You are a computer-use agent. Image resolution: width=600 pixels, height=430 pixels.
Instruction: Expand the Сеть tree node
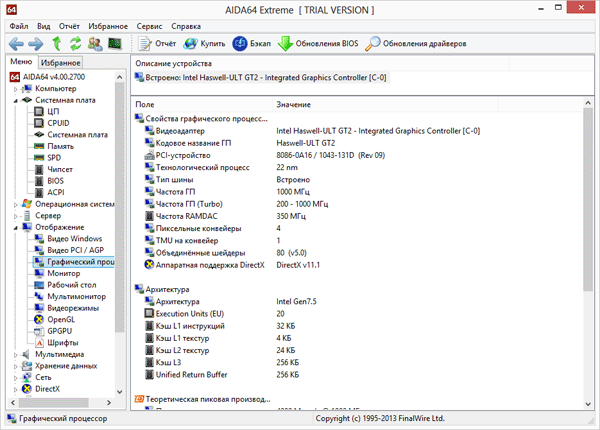pos(16,378)
